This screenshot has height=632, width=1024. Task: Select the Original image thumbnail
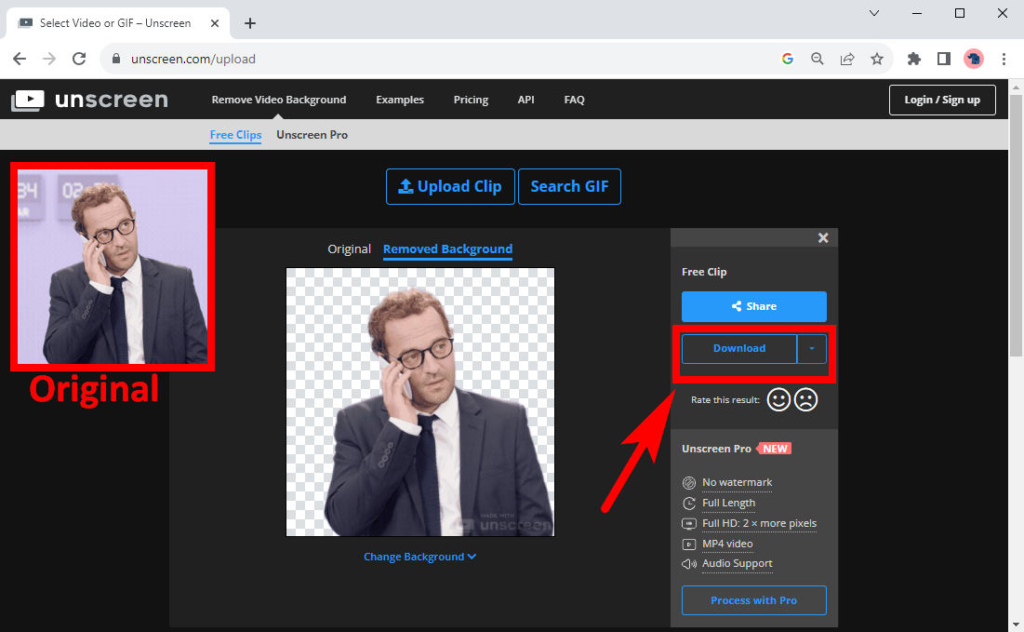click(112, 266)
